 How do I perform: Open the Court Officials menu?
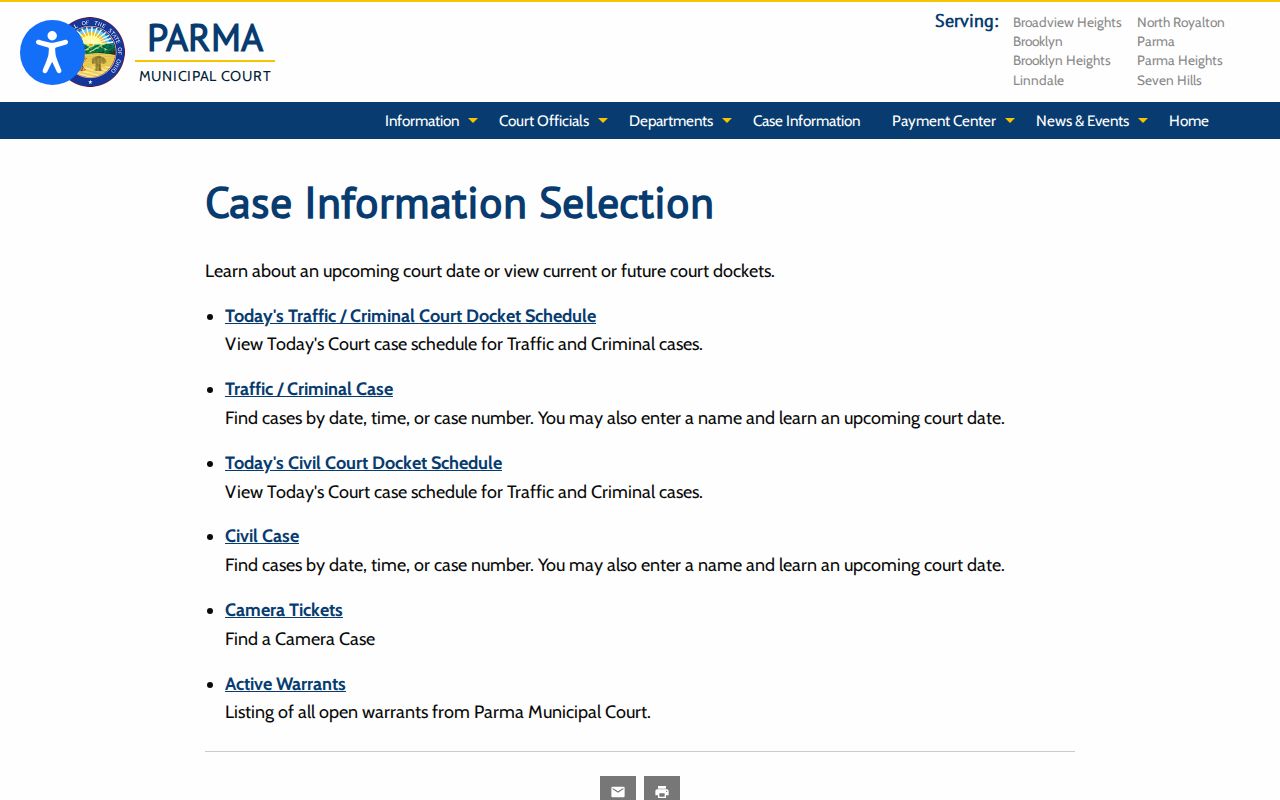(x=544, y=121)
